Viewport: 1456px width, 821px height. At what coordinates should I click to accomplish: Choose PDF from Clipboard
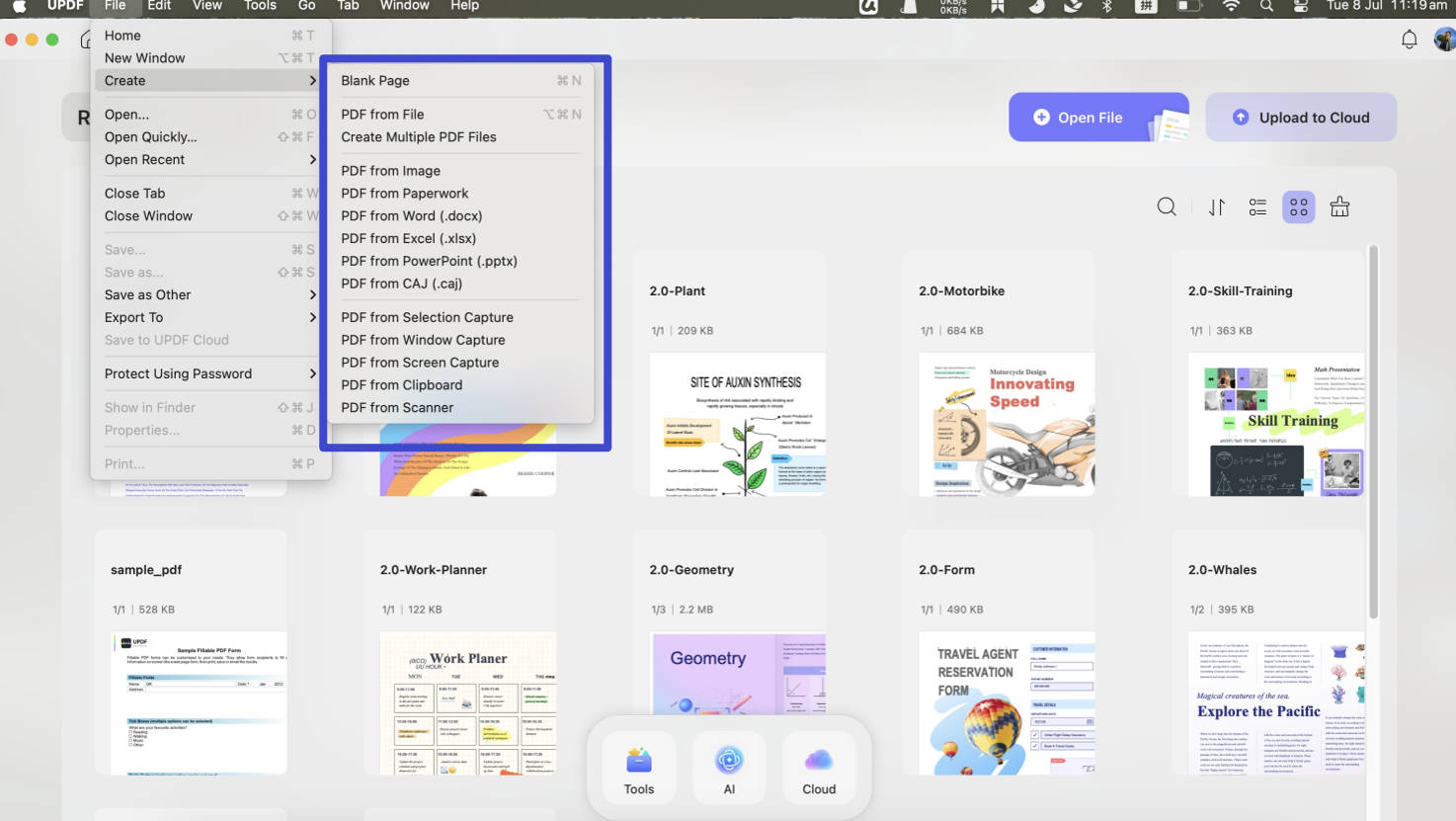(460, 385)
